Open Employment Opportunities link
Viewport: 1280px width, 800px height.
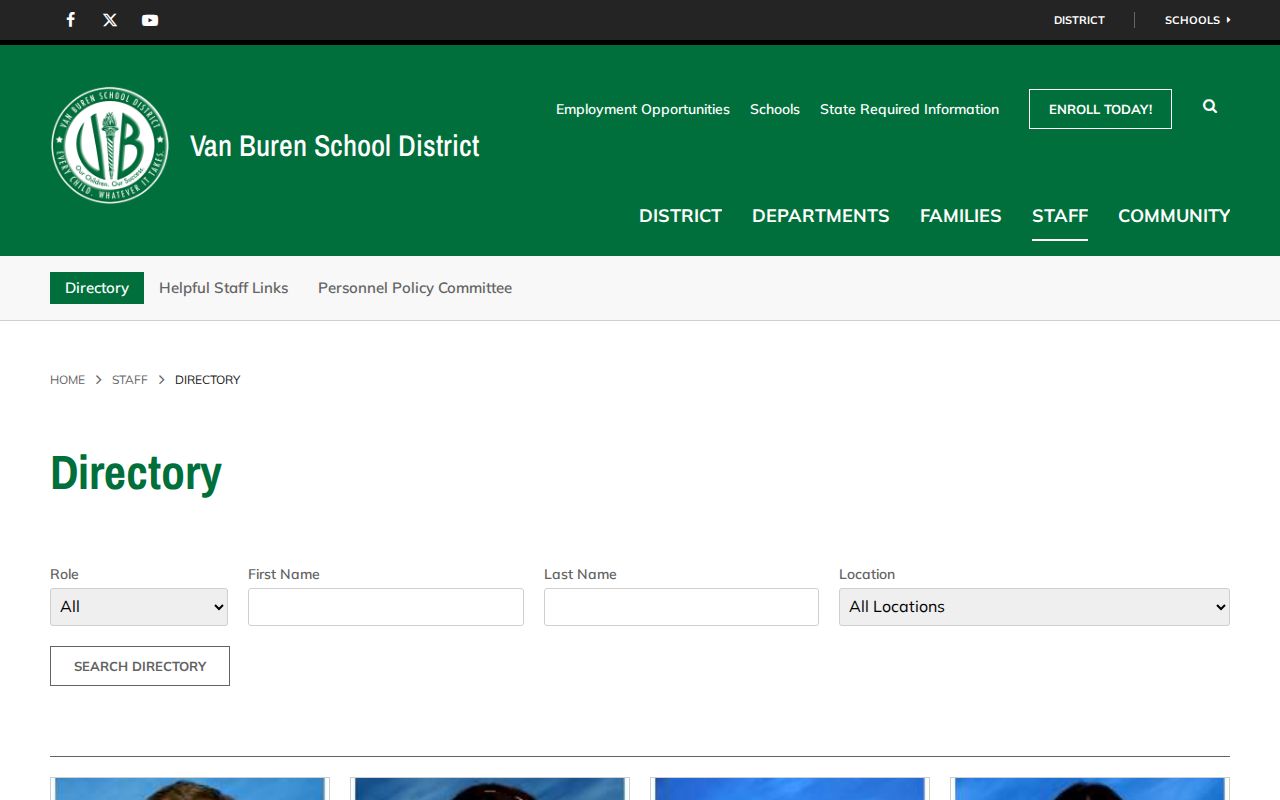(x=643, y=109)
